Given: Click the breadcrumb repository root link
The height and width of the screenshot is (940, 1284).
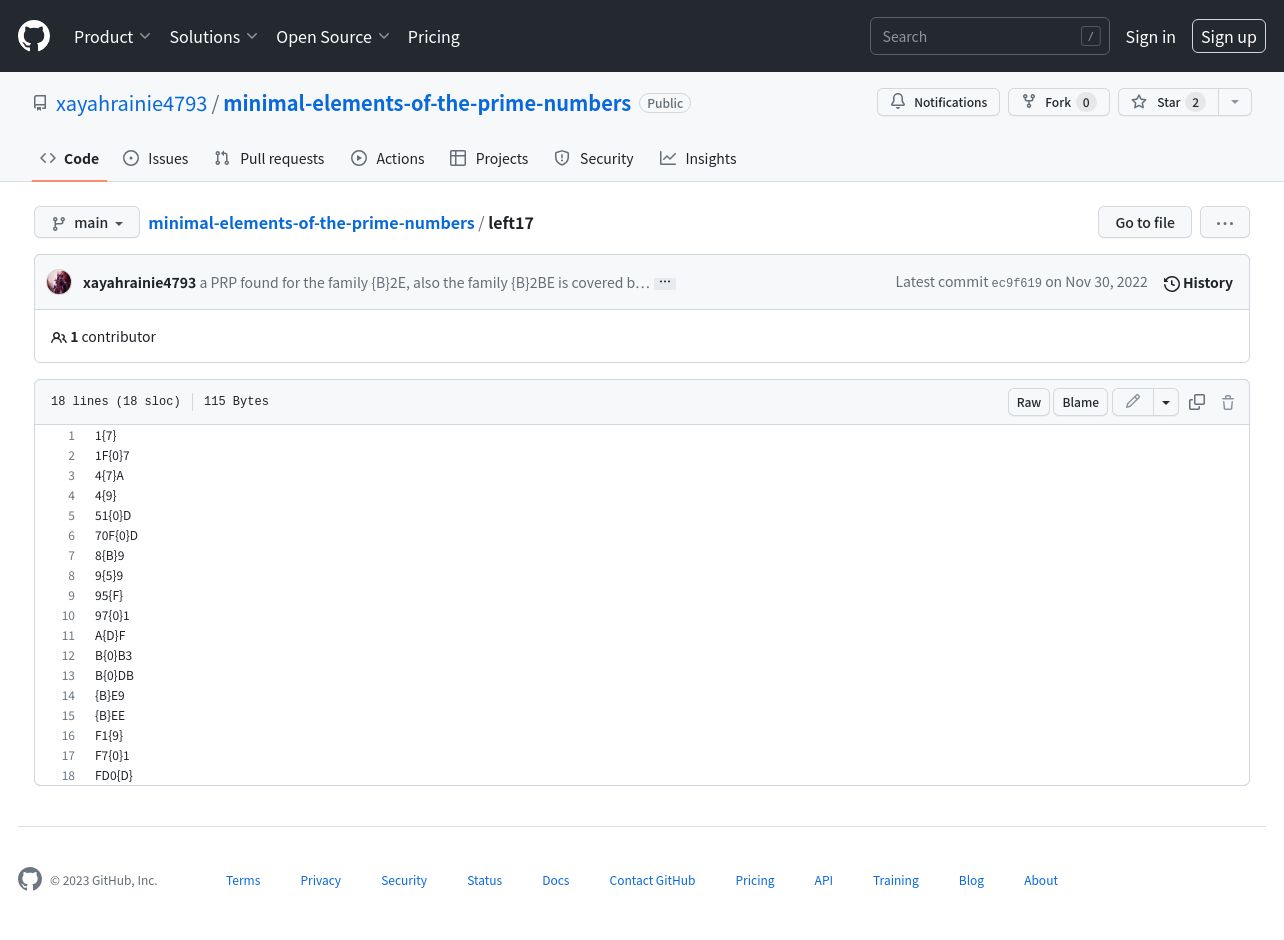Looking at the screenshot, I should (x=311, y=222).
